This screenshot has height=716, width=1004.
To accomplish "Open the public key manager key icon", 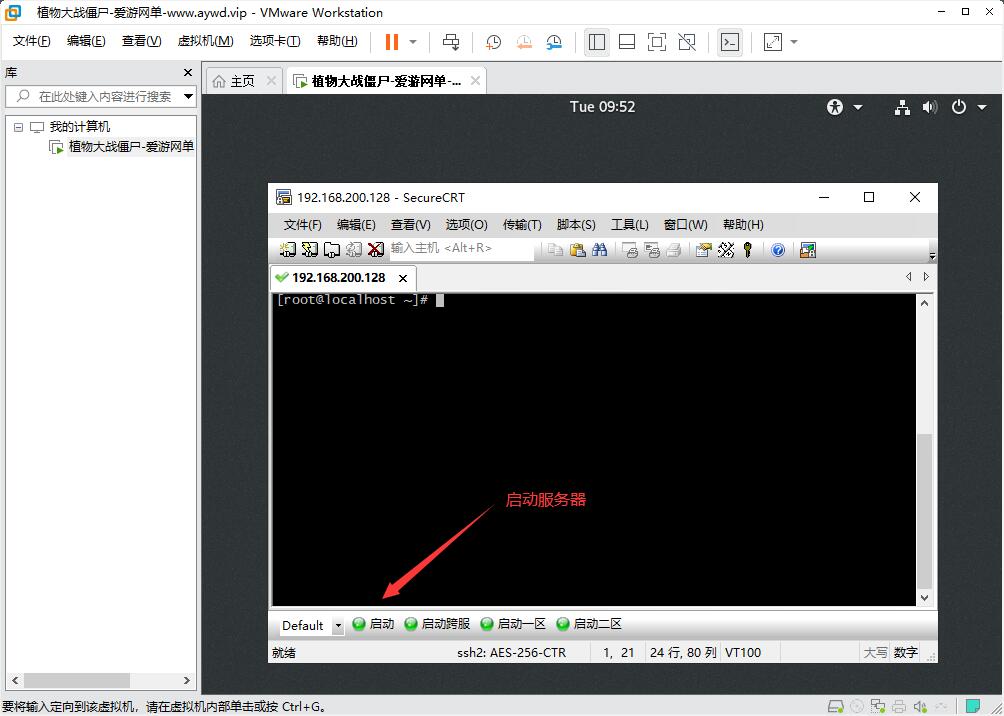I will click(747, 250).
